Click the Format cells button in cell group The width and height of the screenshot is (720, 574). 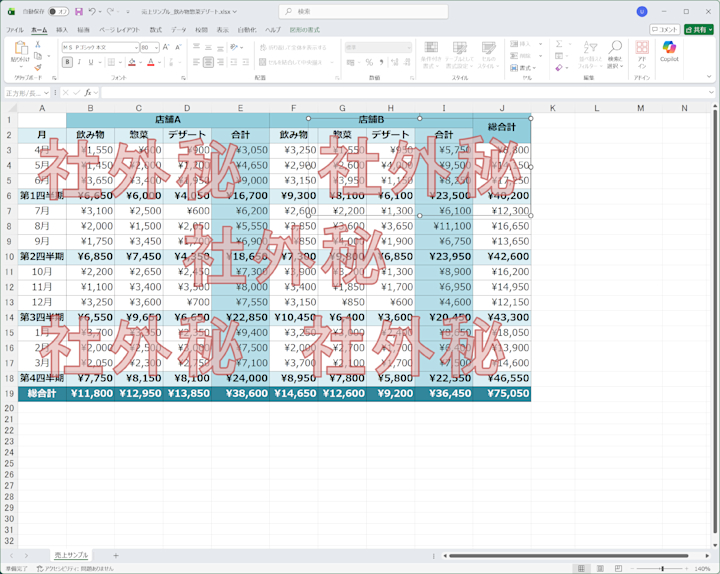click(x=523, y=68)
